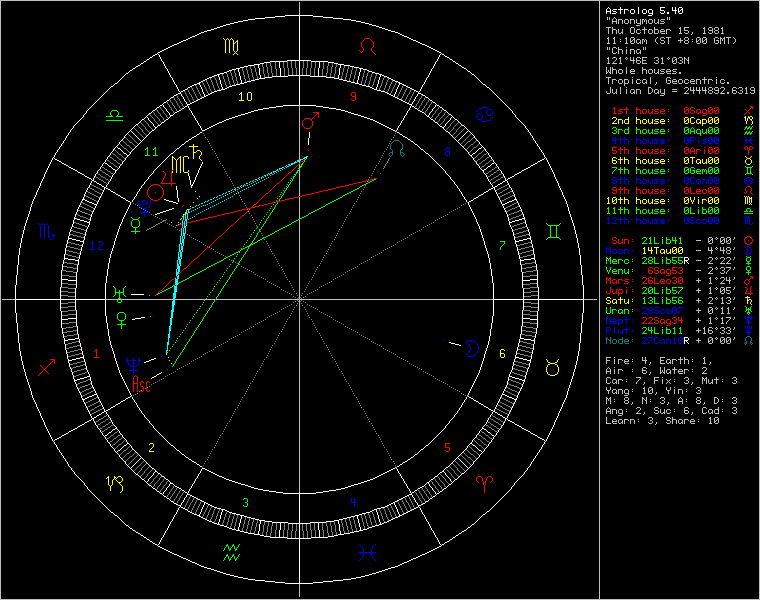Select house number 12 in the chart
760x600 pixels.
pos(96,246)
